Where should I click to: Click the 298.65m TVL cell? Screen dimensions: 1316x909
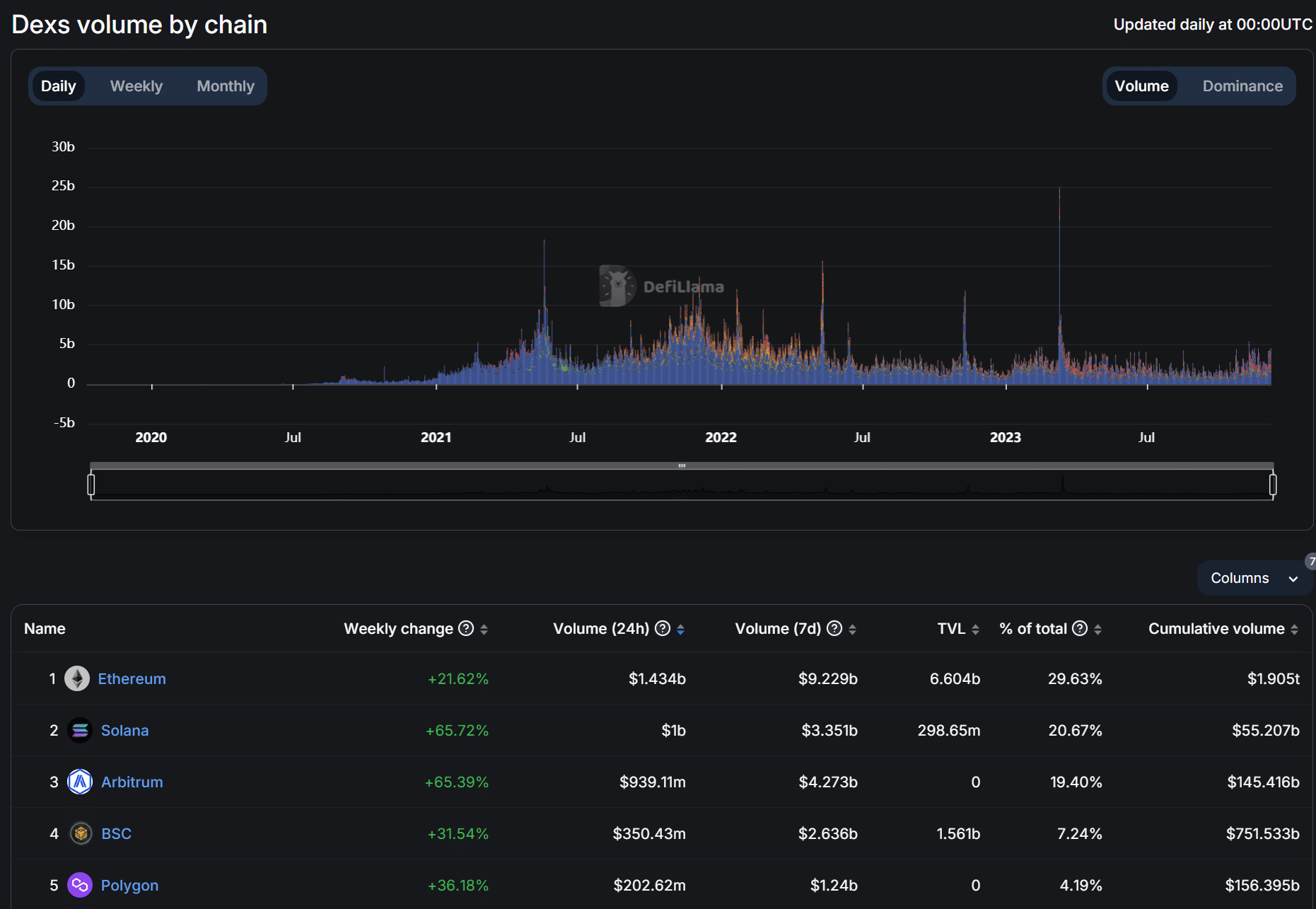pos(949,730)
